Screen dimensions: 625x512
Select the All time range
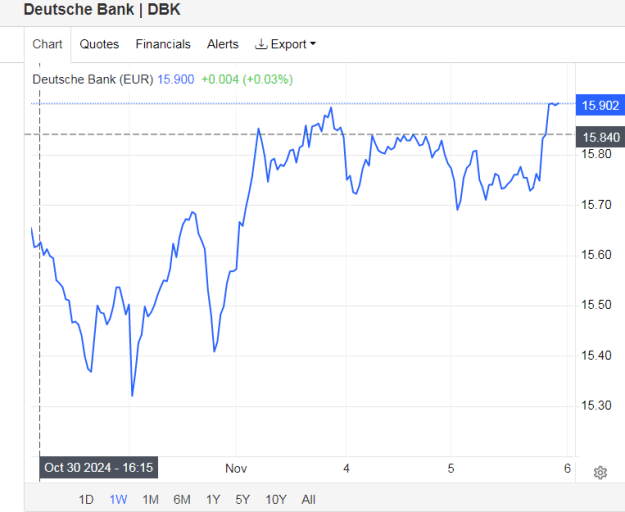(309, 499)
